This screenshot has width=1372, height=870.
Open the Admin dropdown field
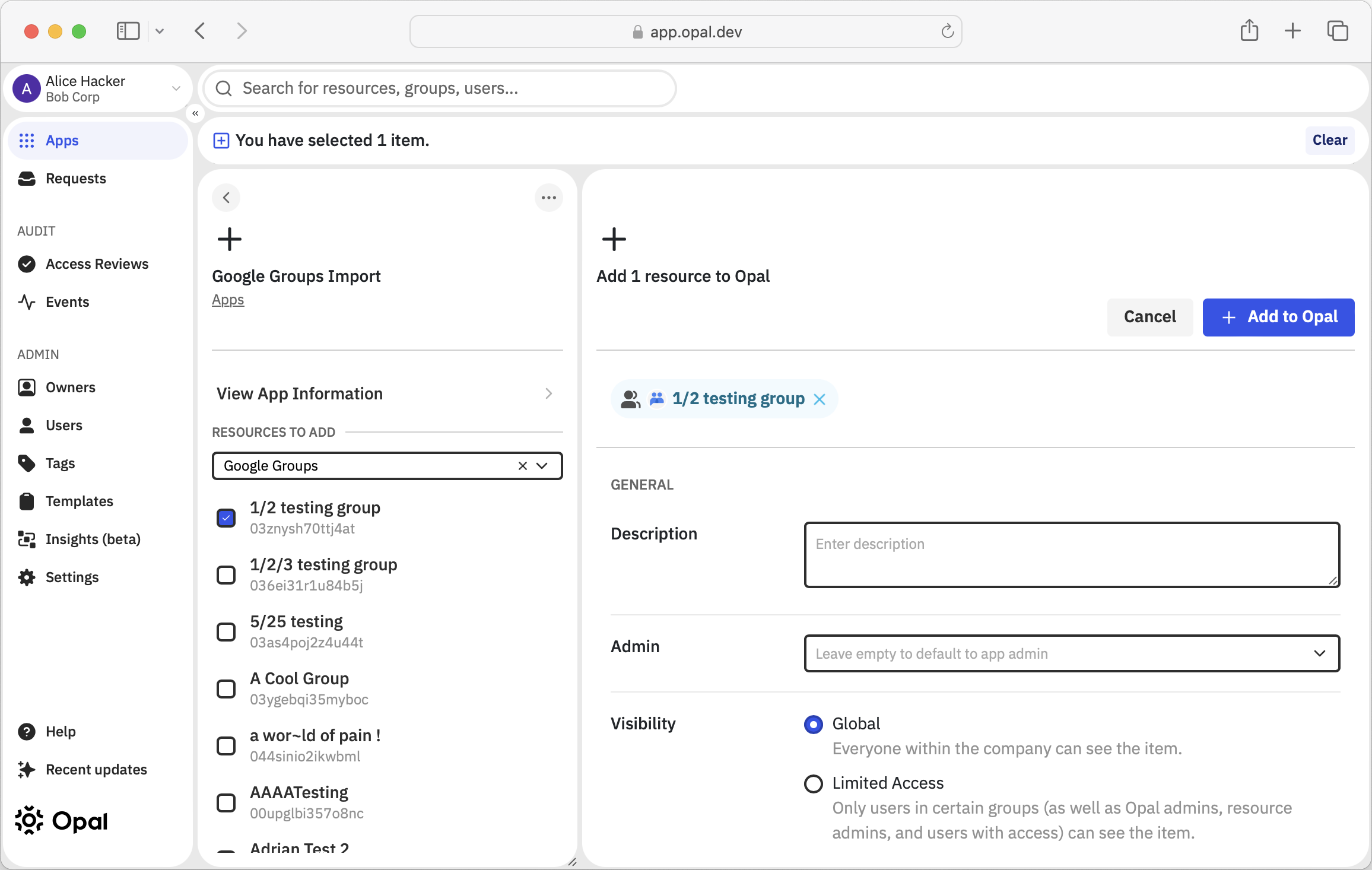pyautogui.click(x=1072, y=653)
